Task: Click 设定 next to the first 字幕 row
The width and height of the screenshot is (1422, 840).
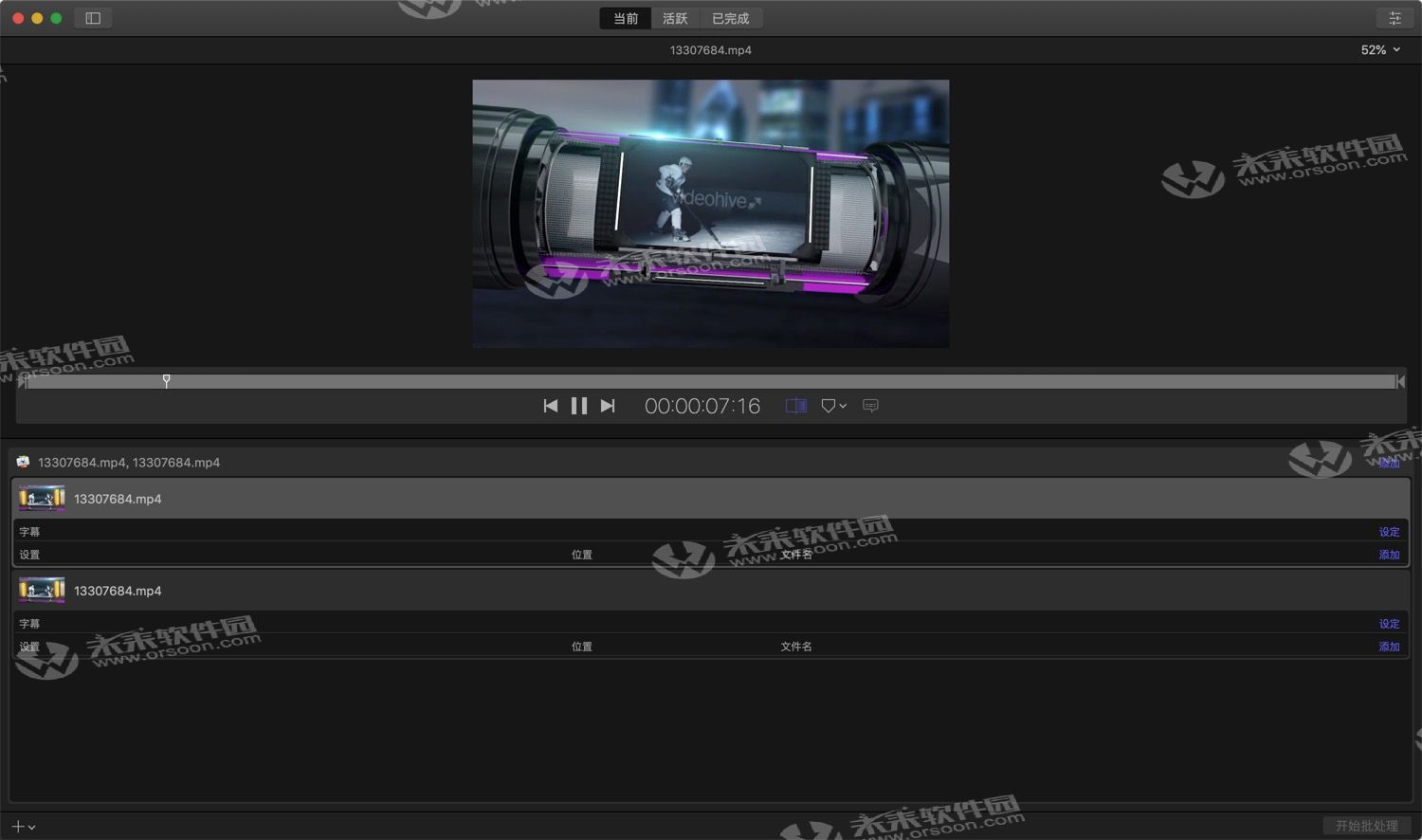Action: (1389, 531)
